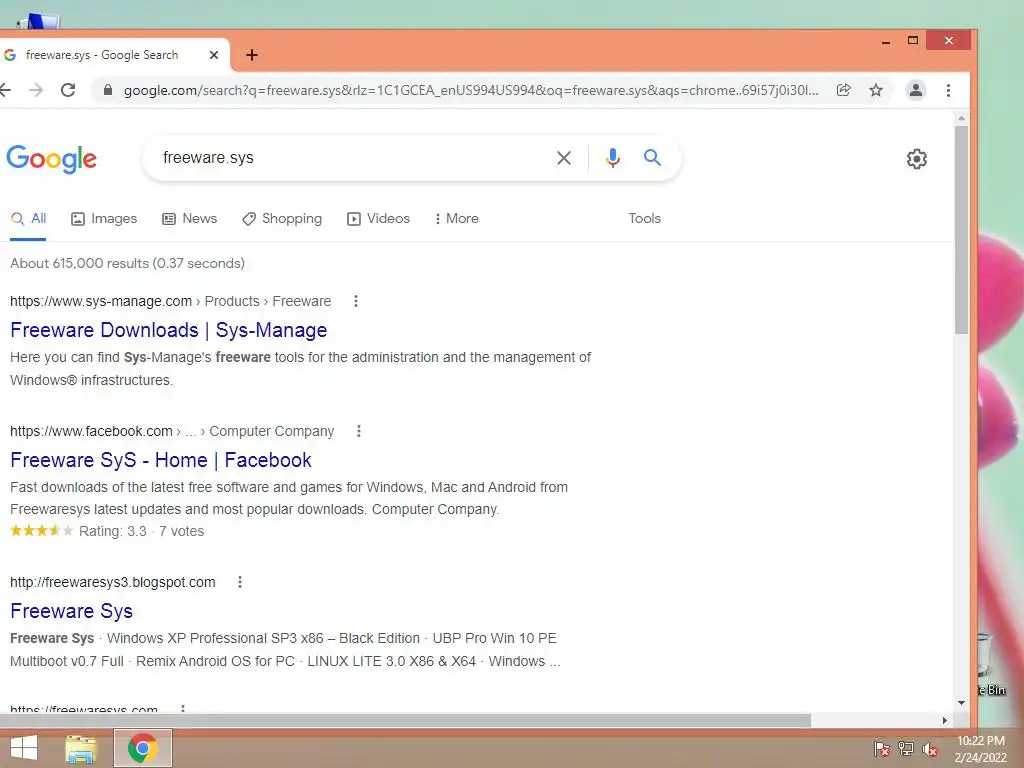Click the https://www.facebook.com breadcrumb text
This screenshot has width=1024, height=768.
[x=91, y=431]
